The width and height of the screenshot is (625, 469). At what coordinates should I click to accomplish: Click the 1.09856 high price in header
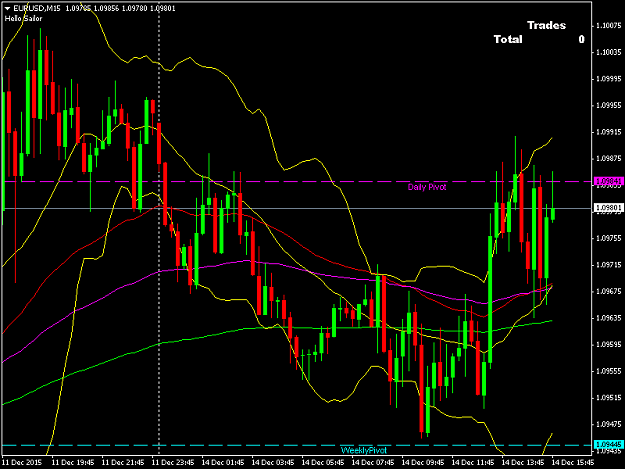tap(106, 8)
